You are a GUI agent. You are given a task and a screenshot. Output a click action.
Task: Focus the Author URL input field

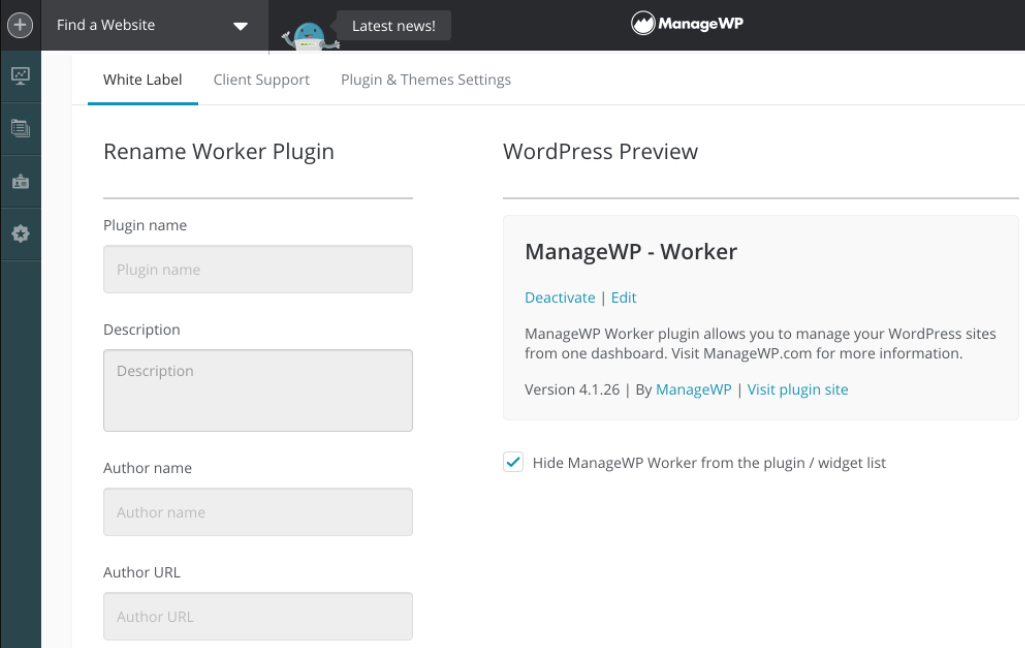coord(258,616)
